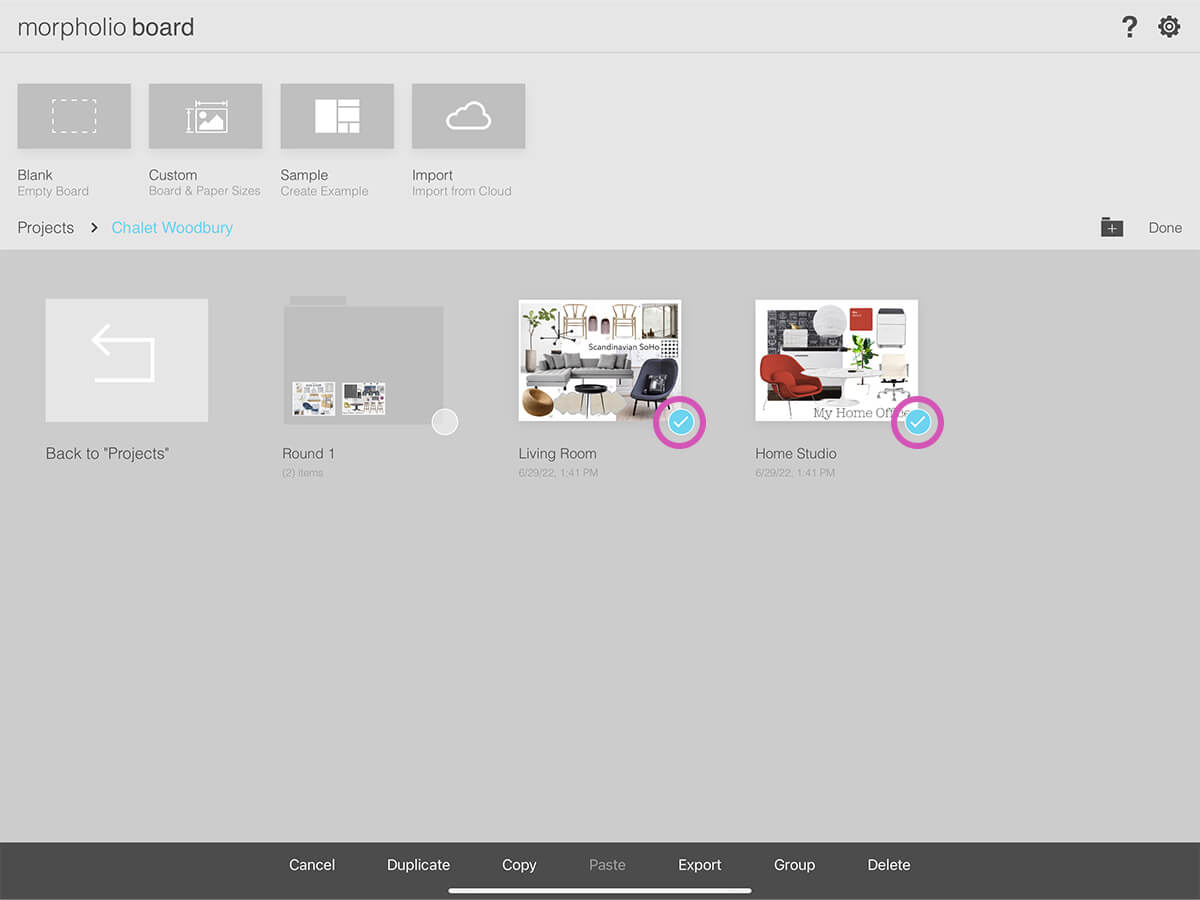The height and width of the screenshot is (900, 1200).
Task: Tap Cancel in bottom toolbar
Action: (x=312, y=865)
